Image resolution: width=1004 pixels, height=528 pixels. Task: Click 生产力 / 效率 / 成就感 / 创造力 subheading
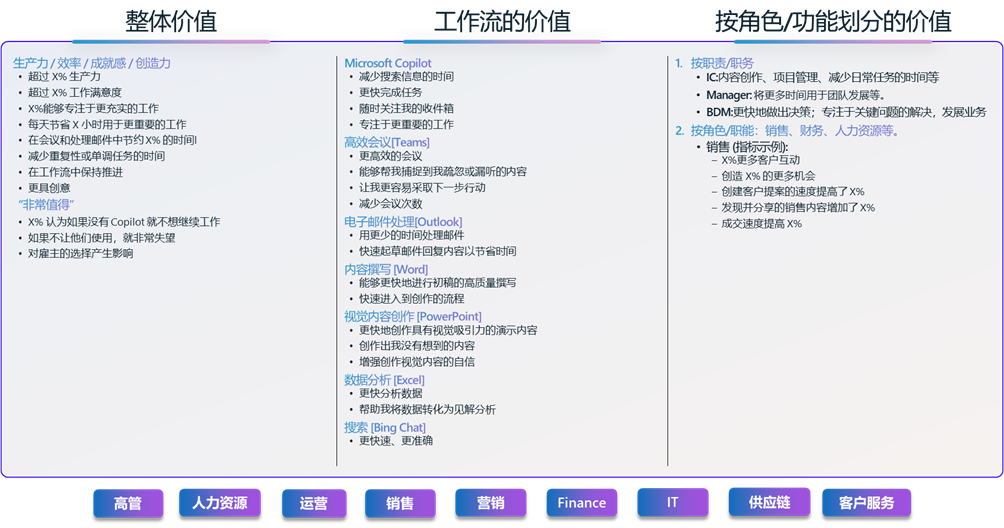click(92, 63)
